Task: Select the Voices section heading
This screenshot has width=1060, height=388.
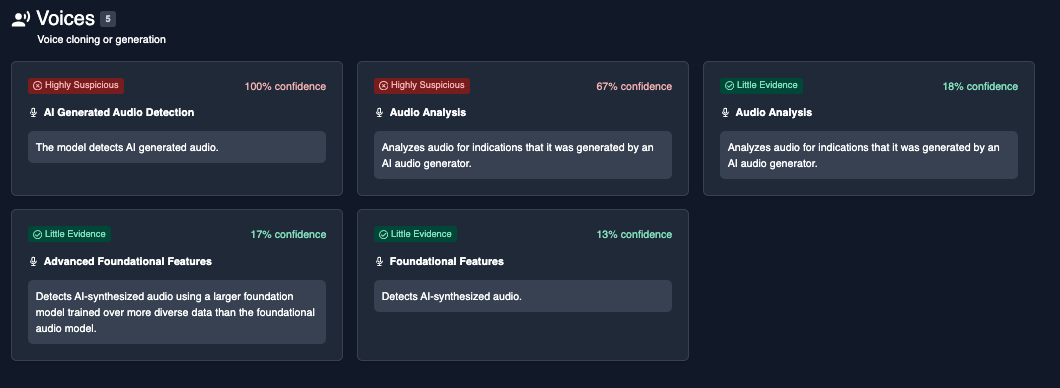Action: (66, 18)
